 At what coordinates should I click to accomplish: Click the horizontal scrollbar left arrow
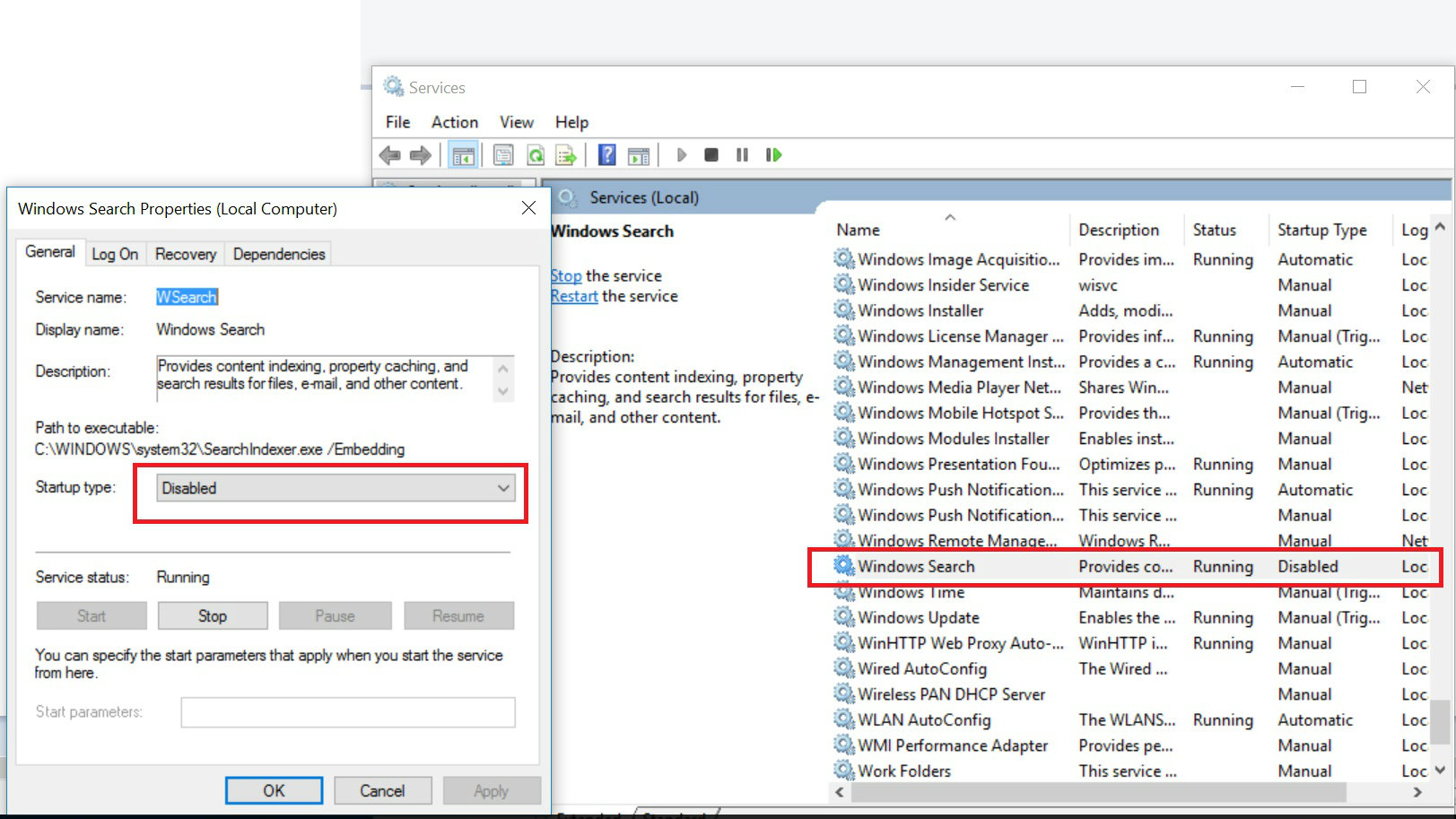[840, 792]
